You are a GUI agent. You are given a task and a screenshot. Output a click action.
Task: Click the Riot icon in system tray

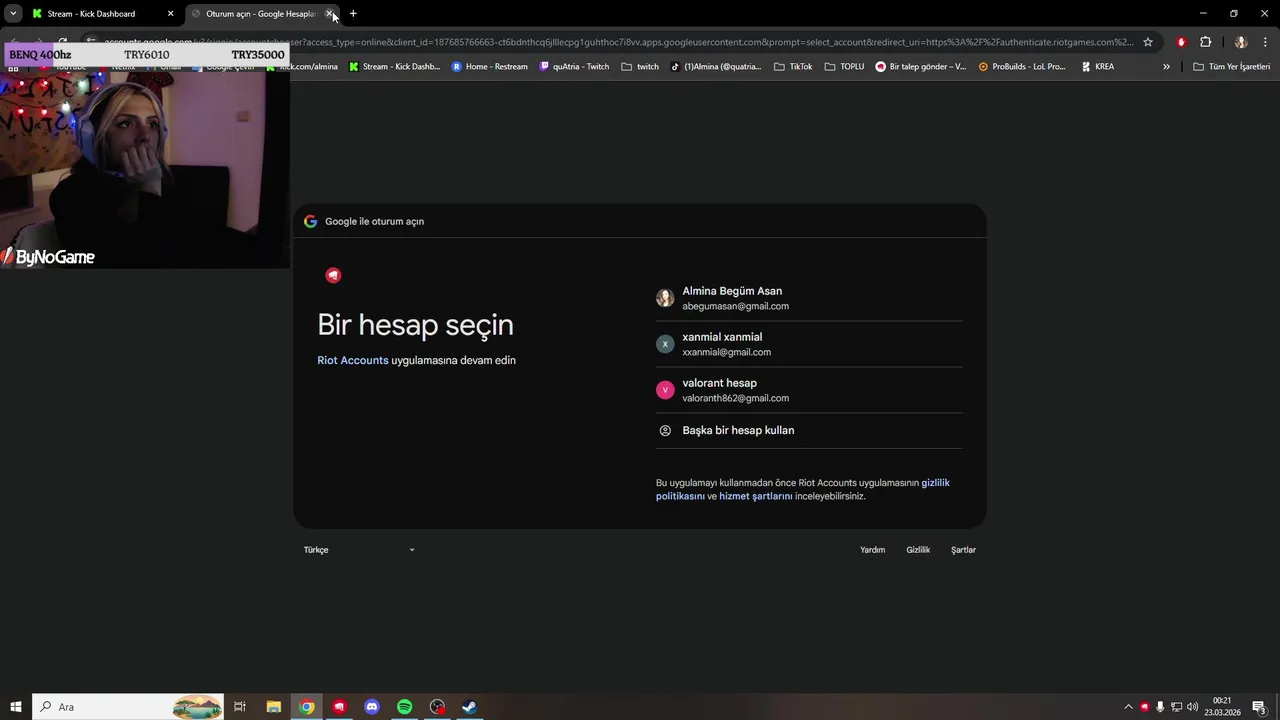pos(1145,707)
